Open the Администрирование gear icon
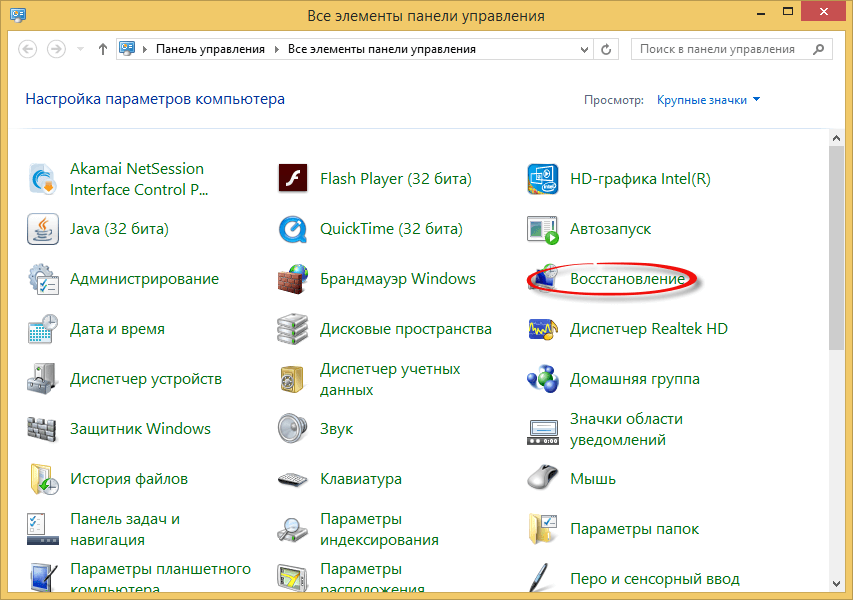Screen dimensions: 853x600 pyautogui.click(x=43, y=279)
